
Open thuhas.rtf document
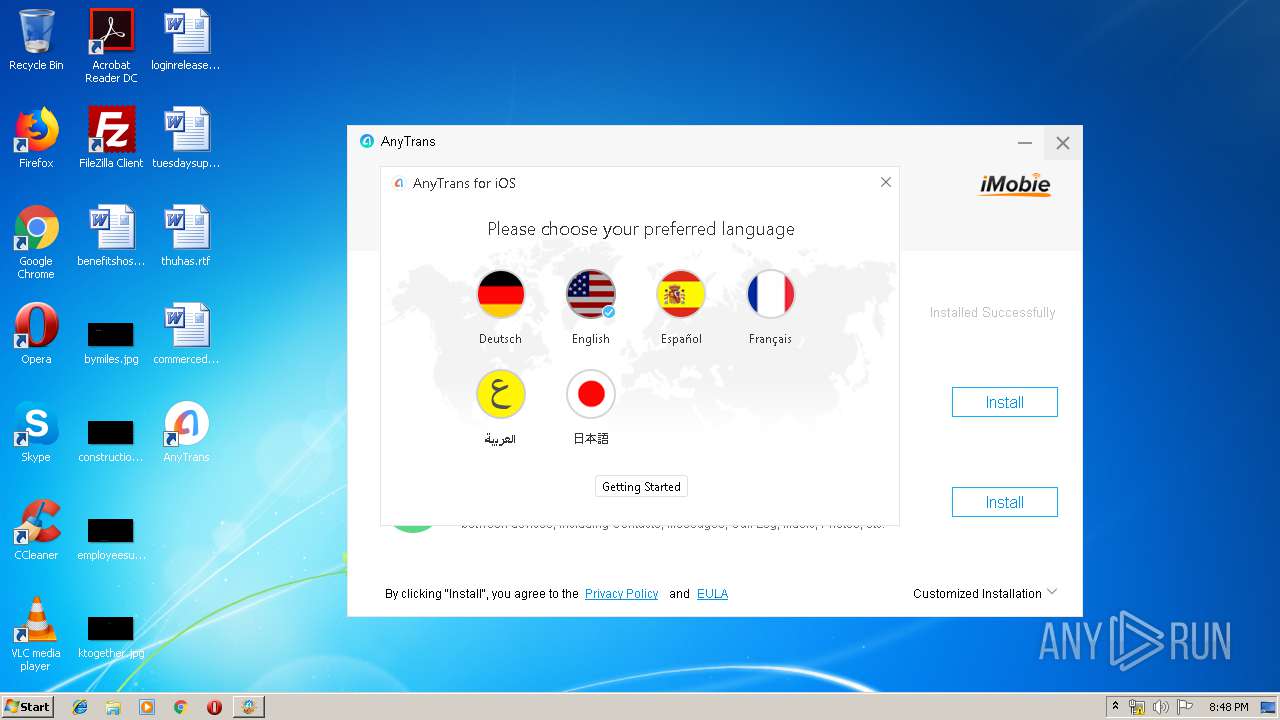(186, 237)
